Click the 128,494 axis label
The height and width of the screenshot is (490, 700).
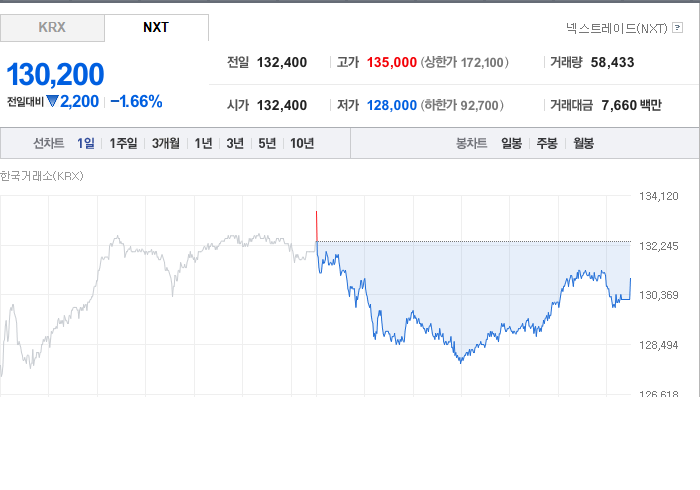point(658,345)
